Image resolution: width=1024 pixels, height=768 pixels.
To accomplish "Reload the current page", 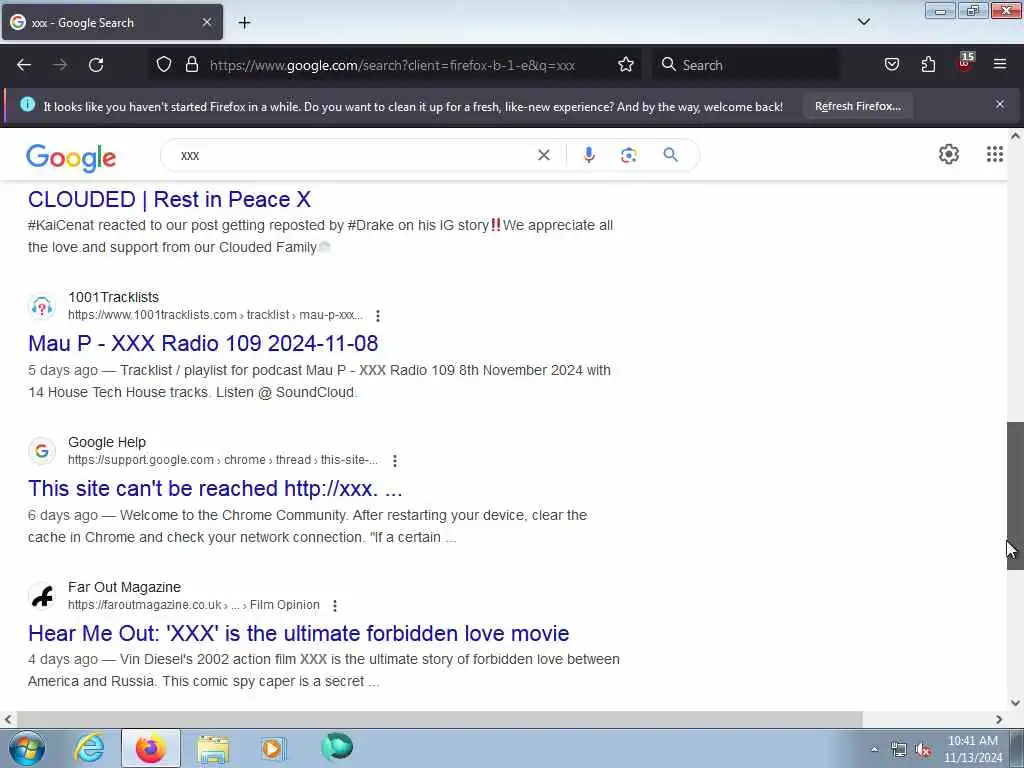I will tap(96, 65).
